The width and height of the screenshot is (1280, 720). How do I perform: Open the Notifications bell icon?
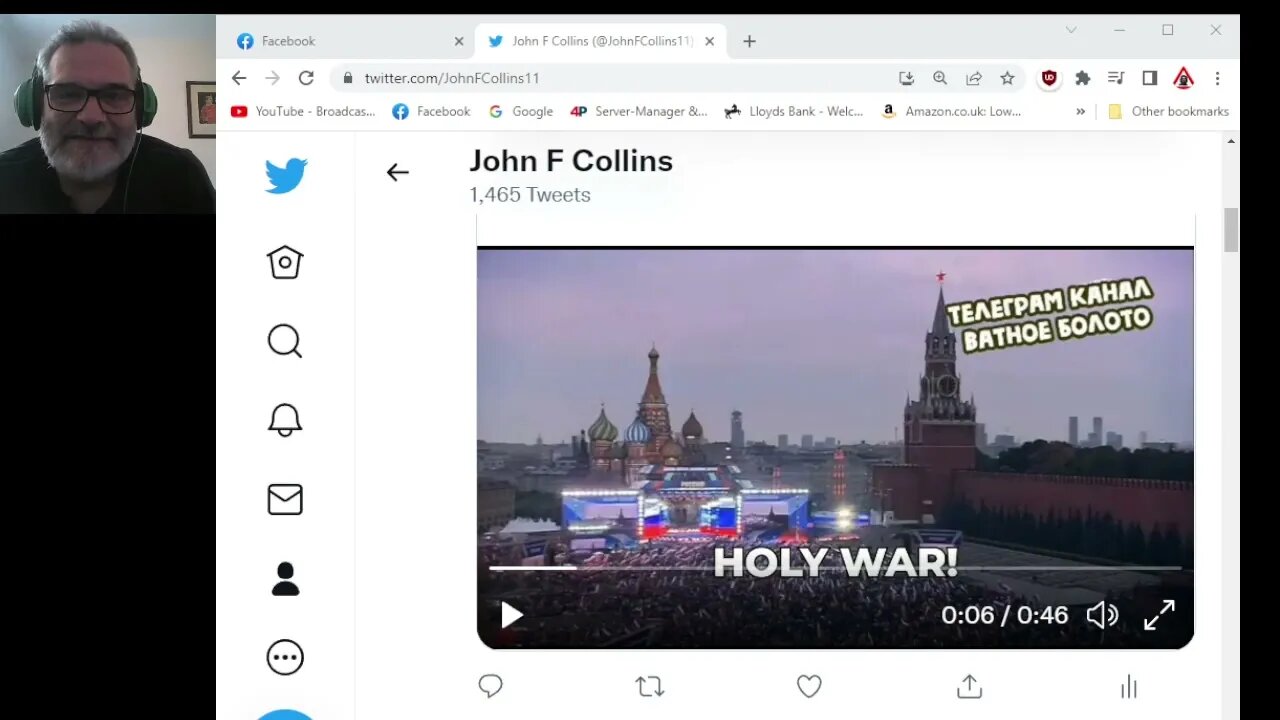click(285, 420)
